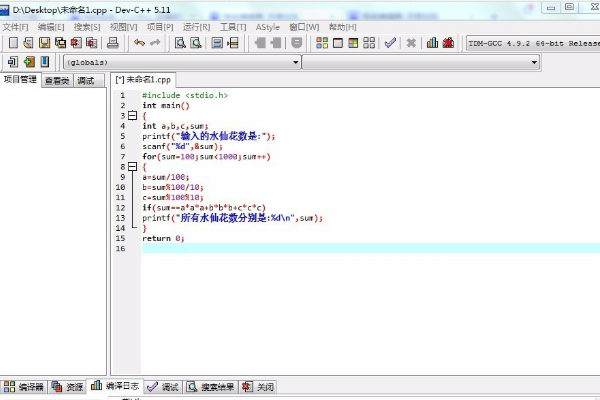The image size is (600, 400).
Task: Click the scanf("%d",&sum); line
Action: tap(182, 146)
